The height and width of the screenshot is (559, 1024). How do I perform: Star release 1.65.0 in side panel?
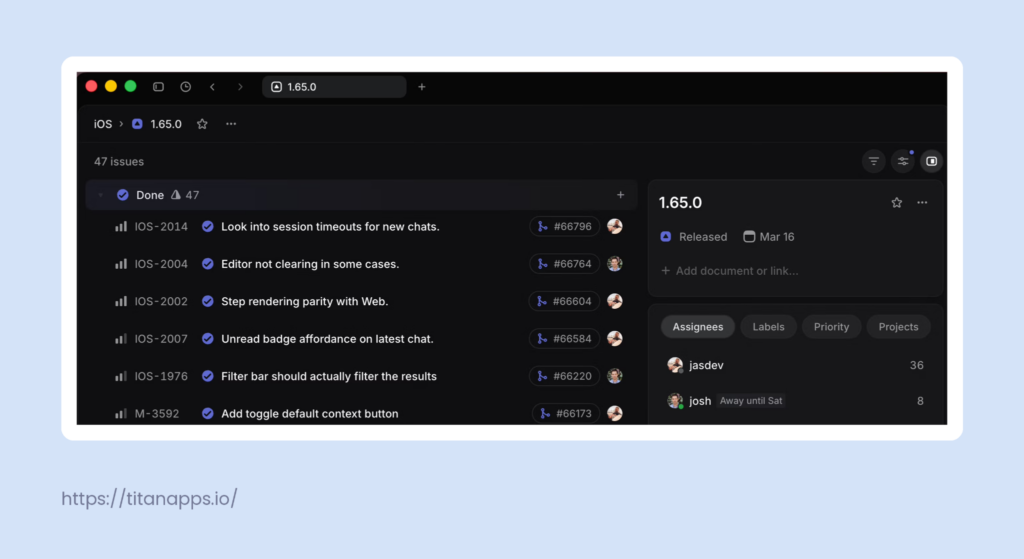coord(897,202)
